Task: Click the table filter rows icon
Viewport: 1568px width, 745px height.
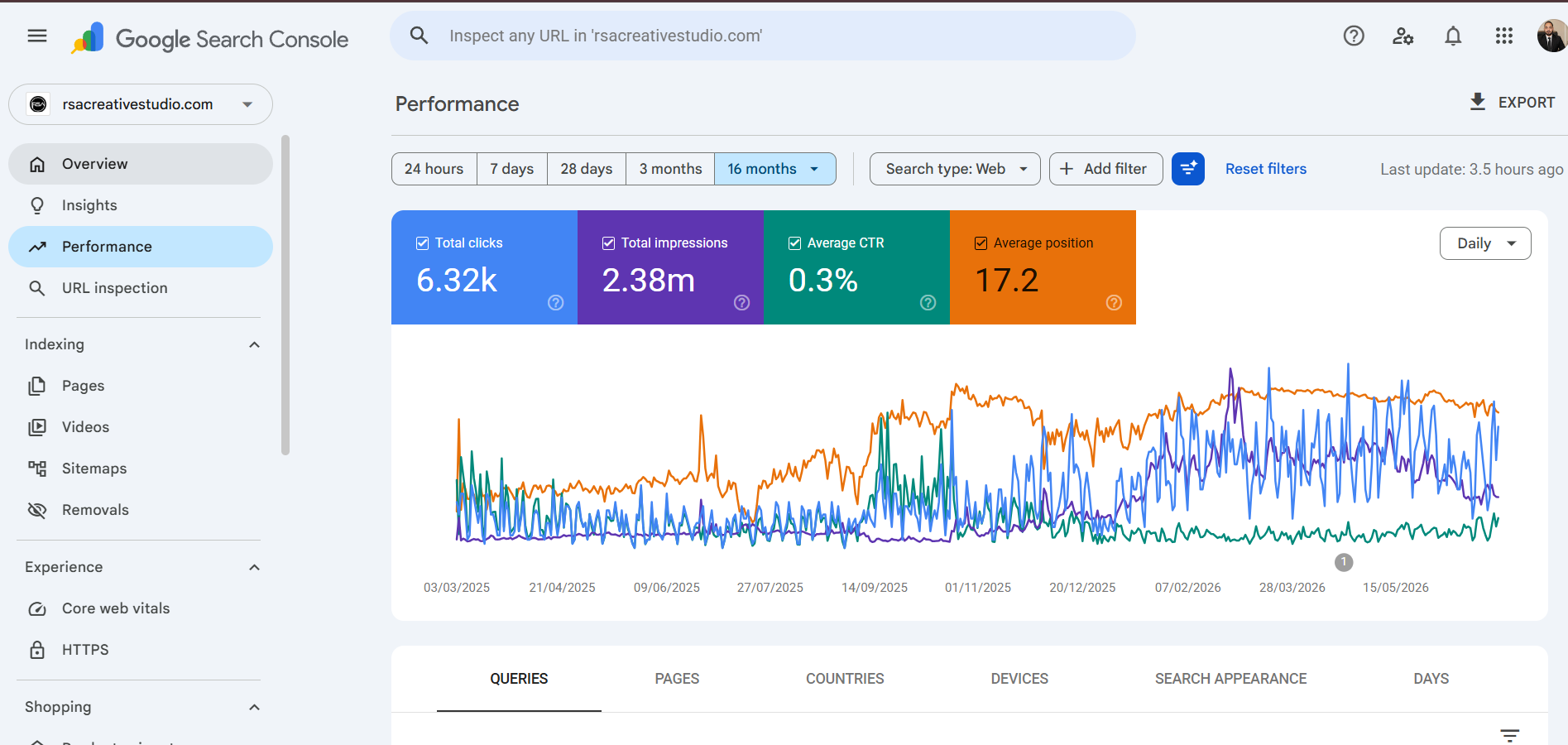Action: pos(1510,735)
